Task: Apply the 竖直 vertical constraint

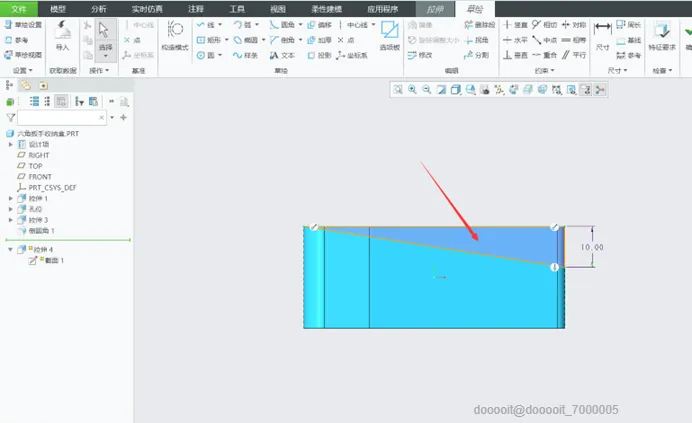Action: click(515, 25)
